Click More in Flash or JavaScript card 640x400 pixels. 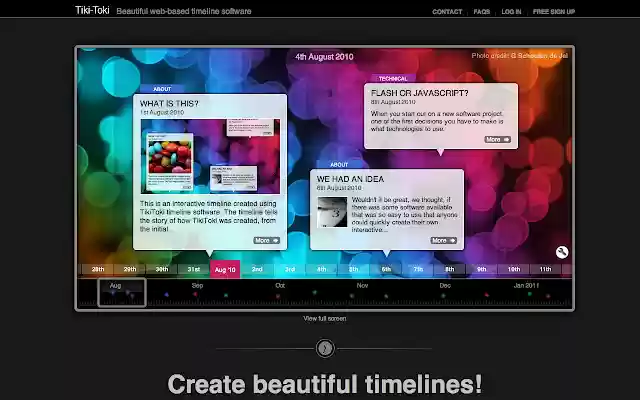[x=498, y=140]
